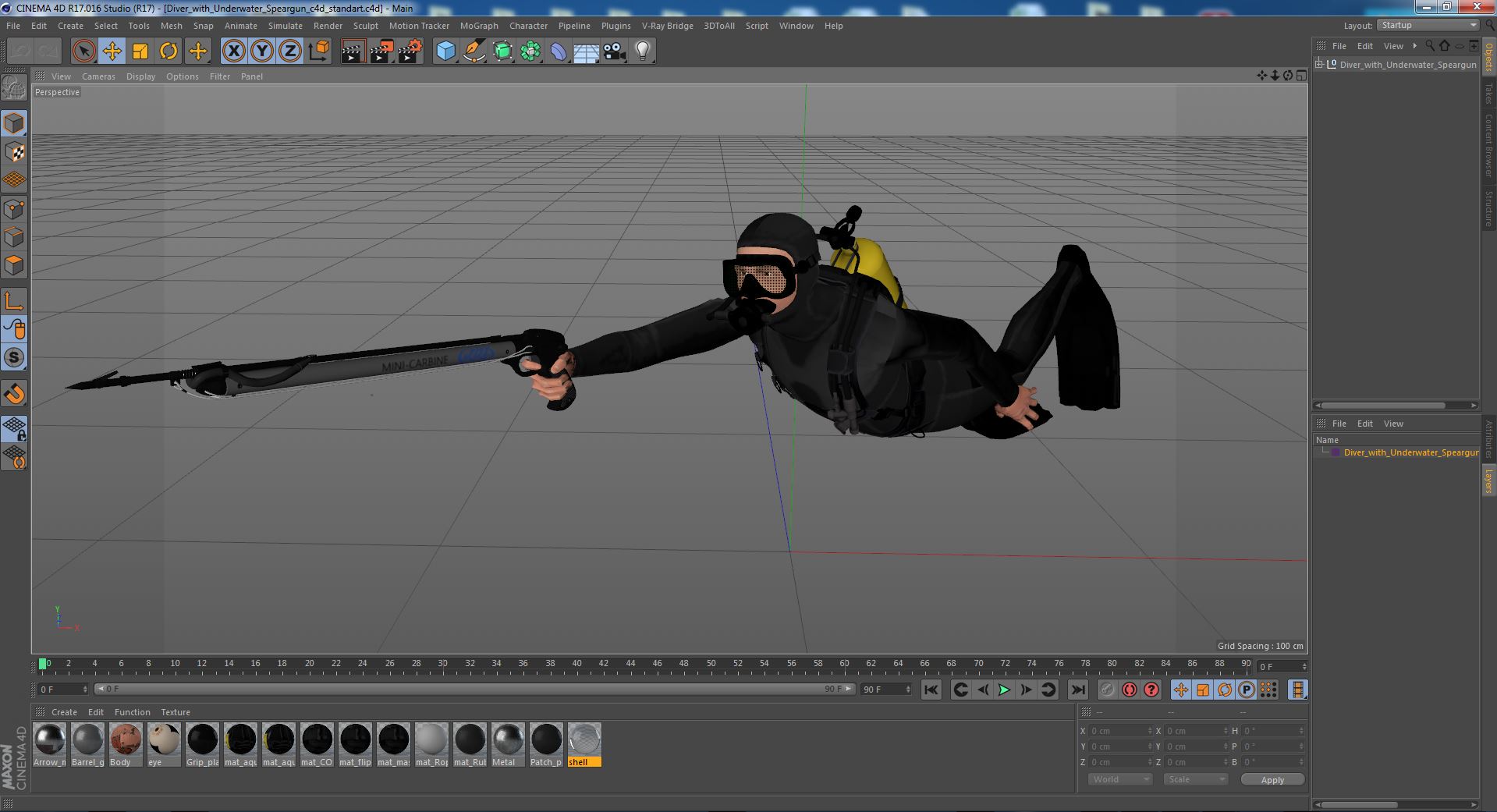Render active view icon

point(353,51)
